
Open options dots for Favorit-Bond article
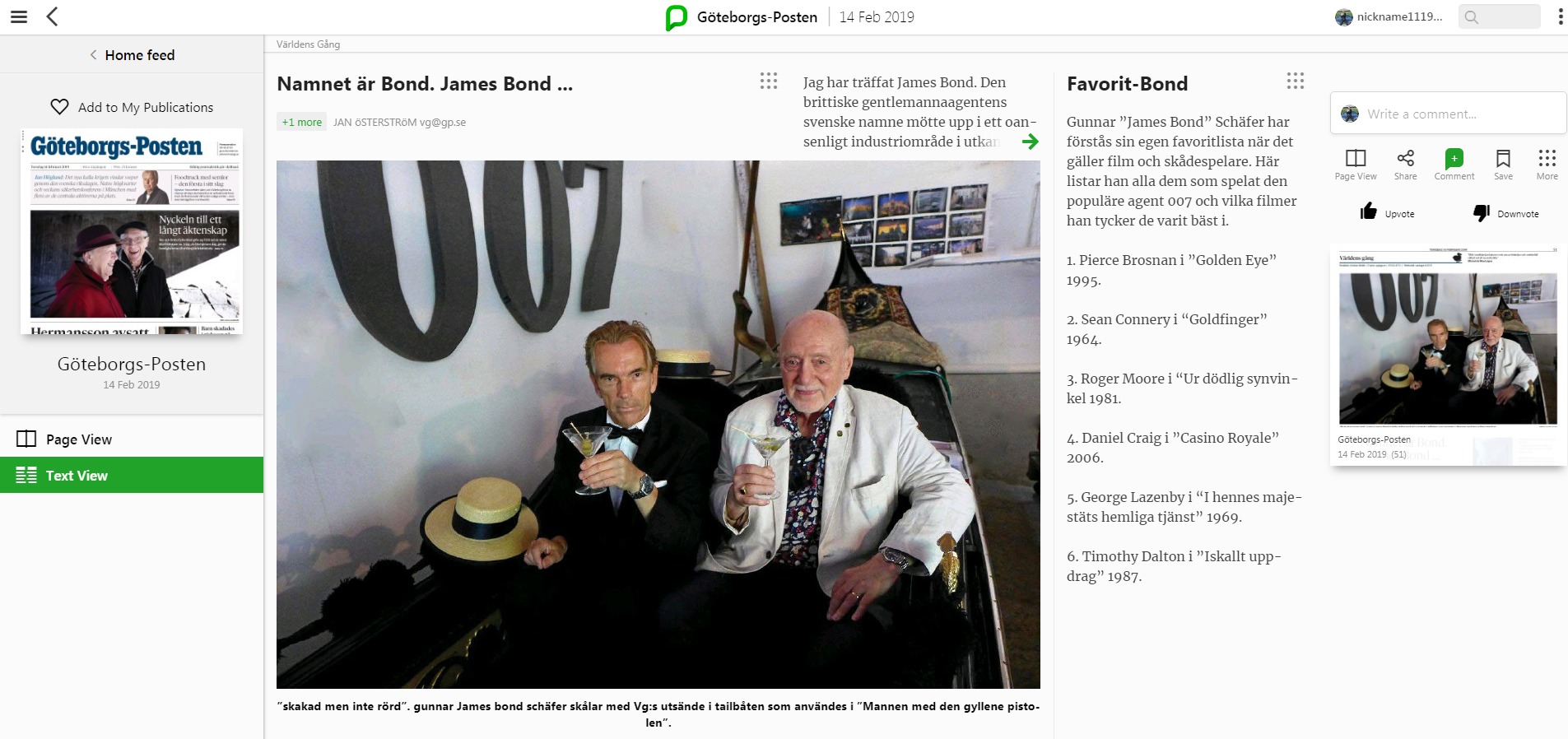[x=1296, y=81]
